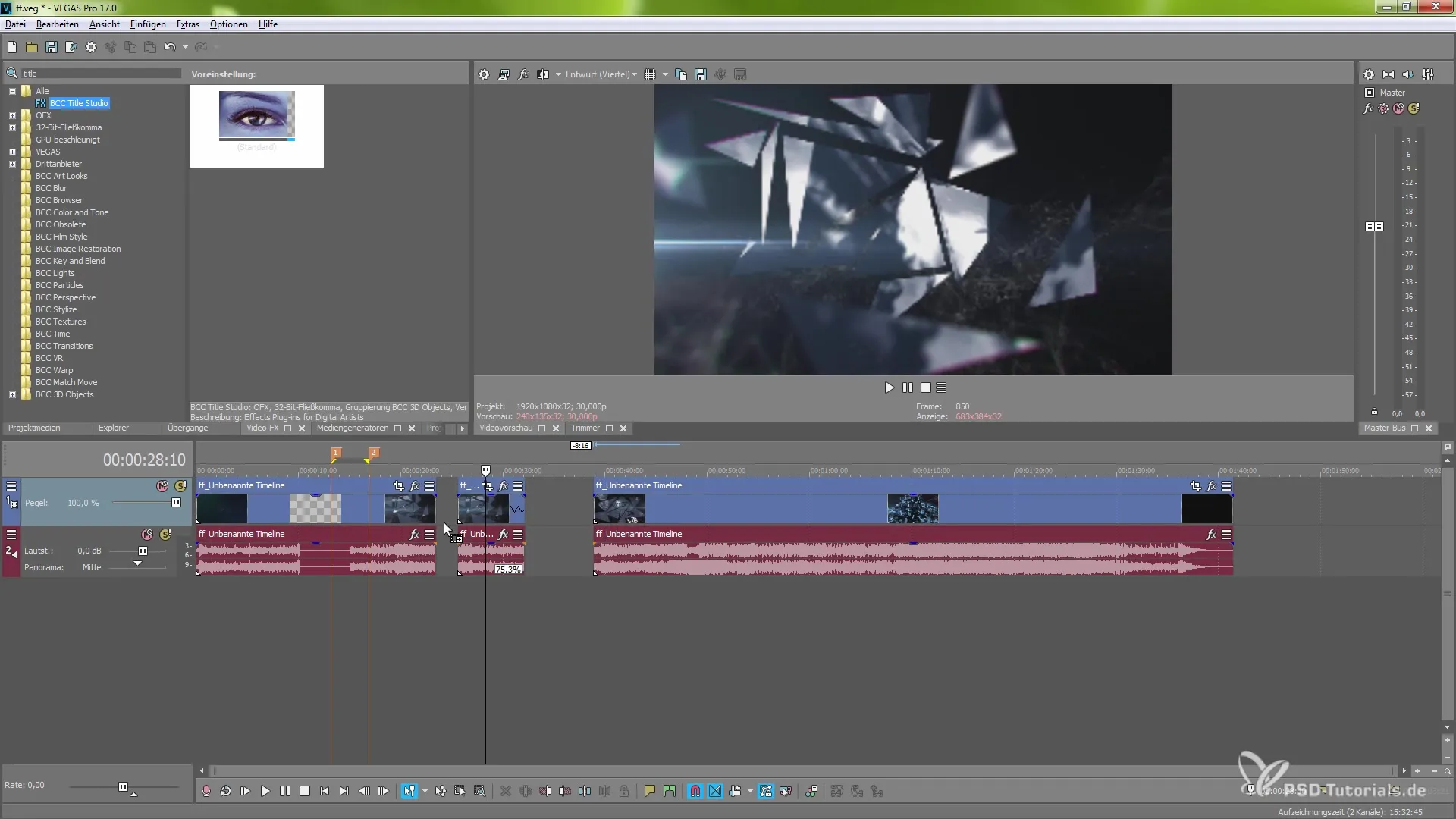This screenshot has height=819, width=1456.
Task: Expand the VEGAS folder node
Action: click(12, 152)
